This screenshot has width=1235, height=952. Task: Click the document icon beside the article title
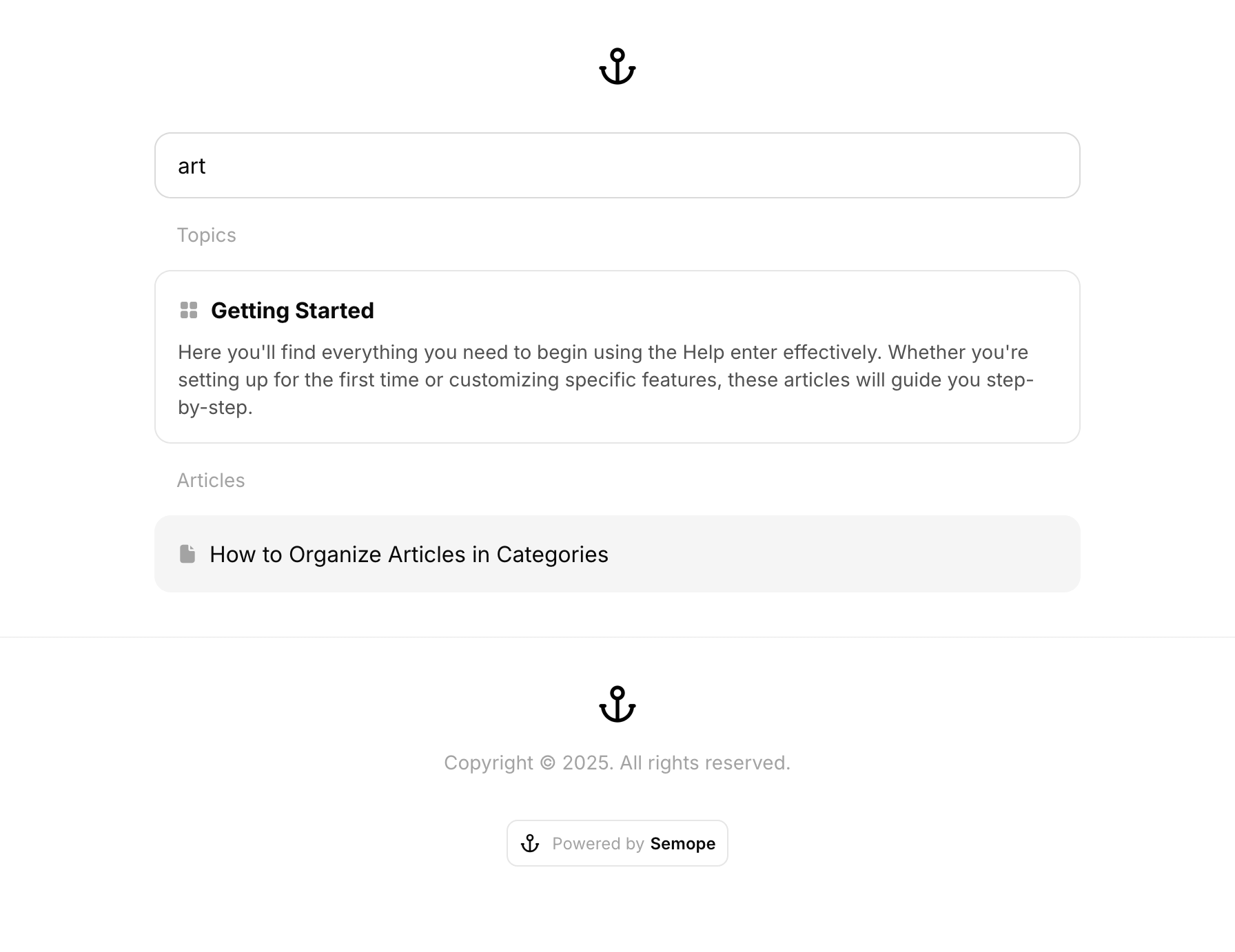coord(187,554)
